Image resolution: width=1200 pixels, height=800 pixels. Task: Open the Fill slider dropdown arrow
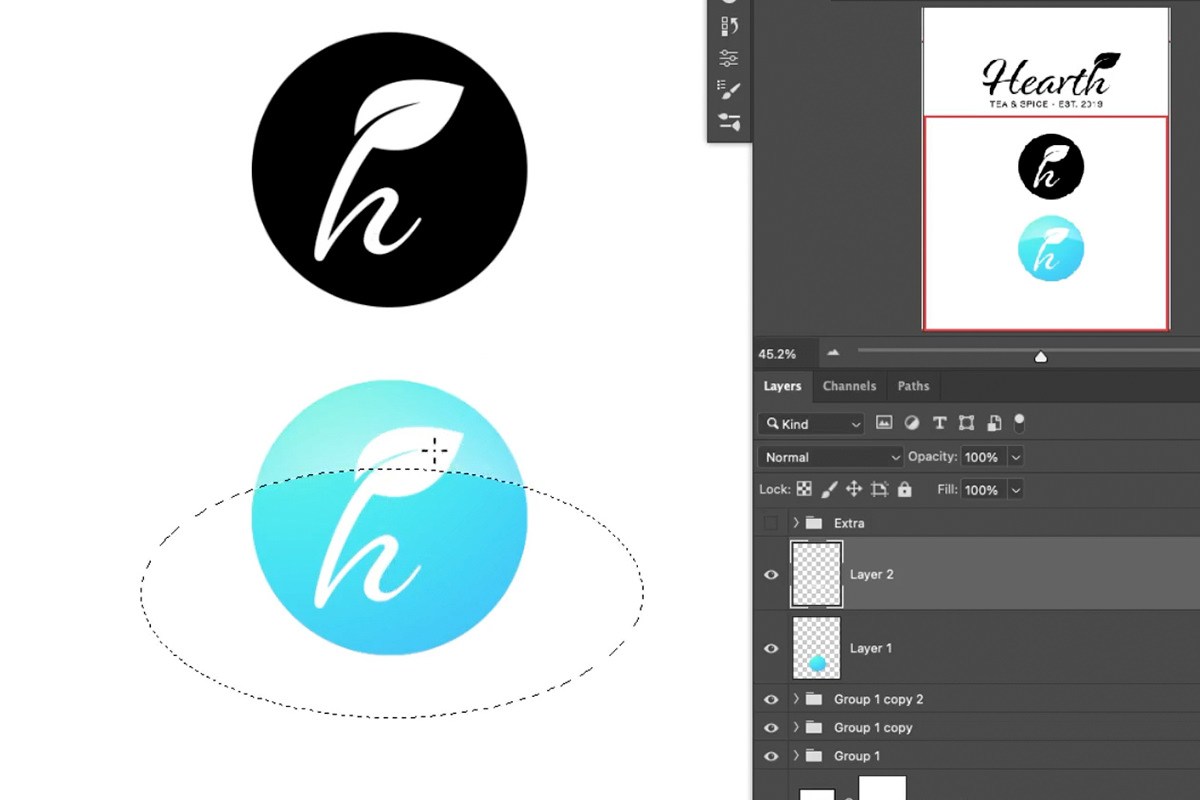1016,490
